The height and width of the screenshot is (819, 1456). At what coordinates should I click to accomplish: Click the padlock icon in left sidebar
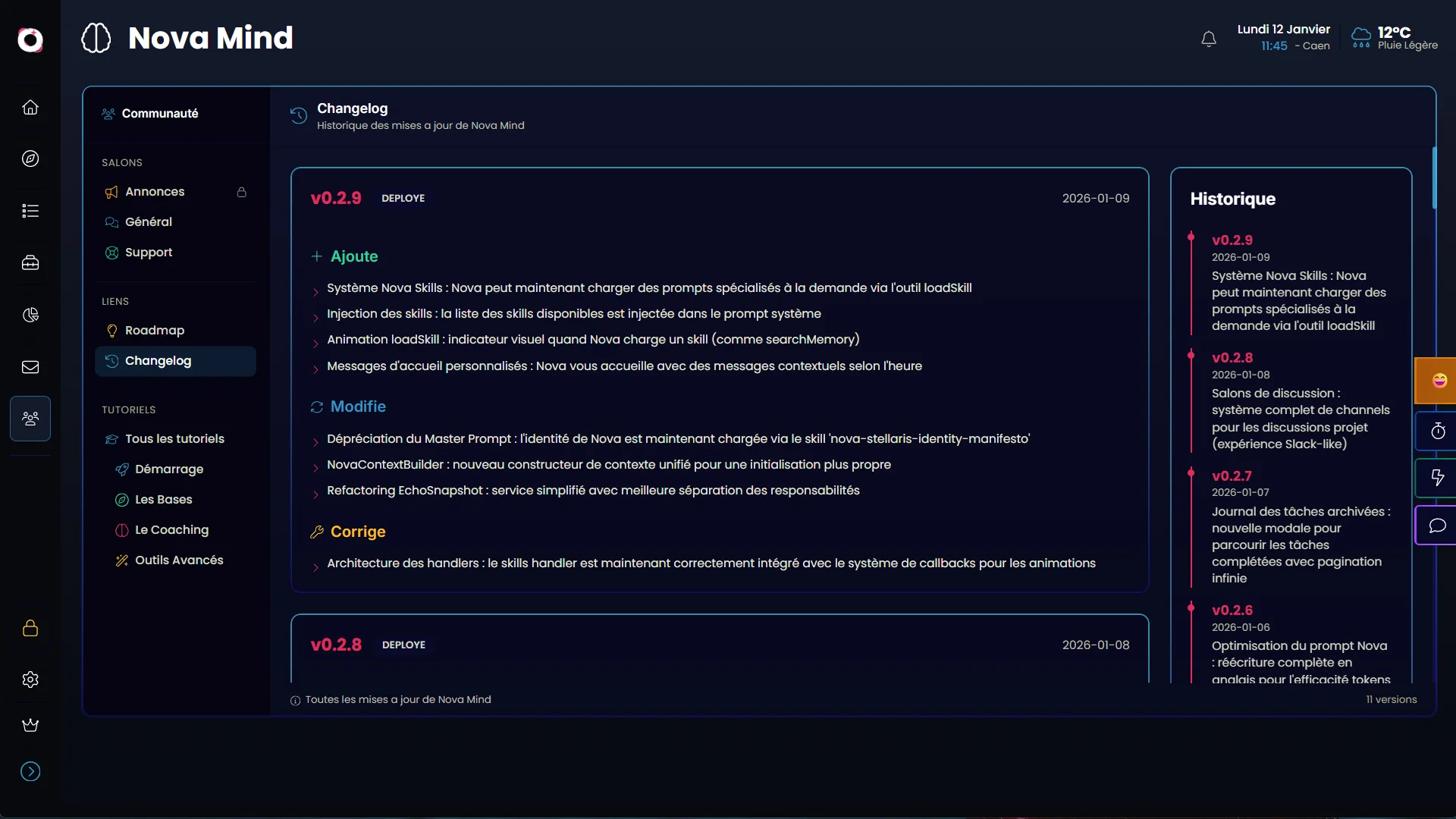pyautogui.click(x=30, y=628)
